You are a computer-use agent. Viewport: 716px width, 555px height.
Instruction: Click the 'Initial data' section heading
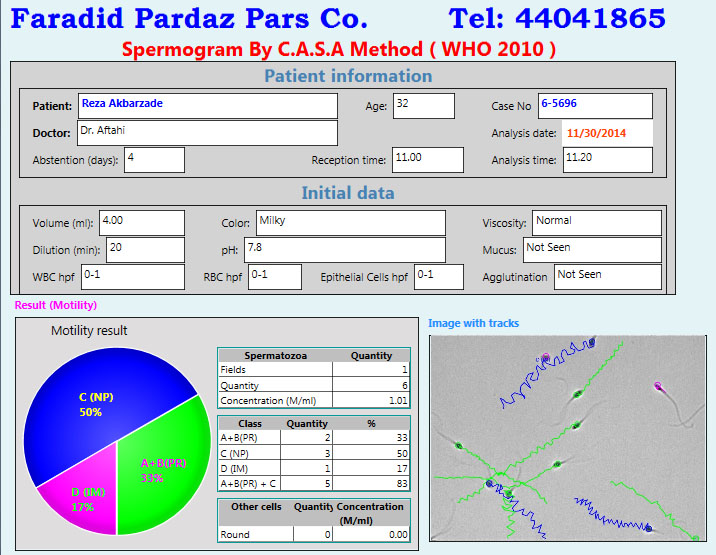(x=348, y=193)
